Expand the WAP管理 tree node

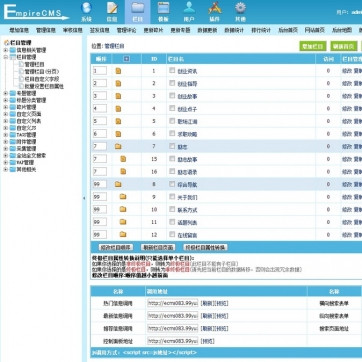click(x=5, y=163)
